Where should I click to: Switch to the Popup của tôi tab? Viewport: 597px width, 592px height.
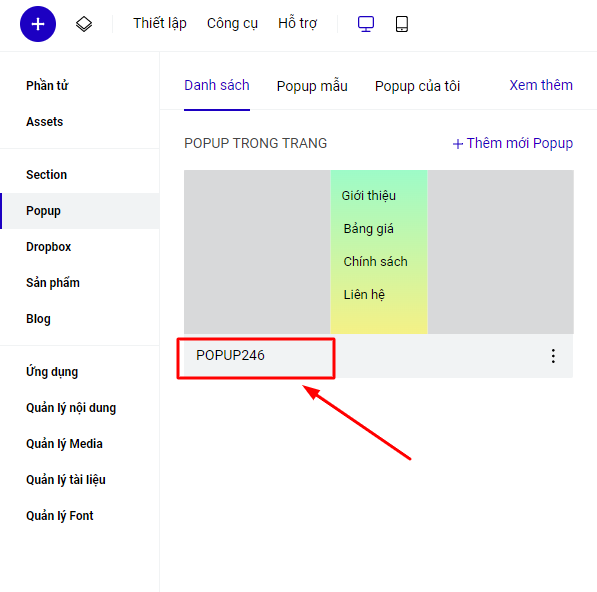click(x=417, y=86)
